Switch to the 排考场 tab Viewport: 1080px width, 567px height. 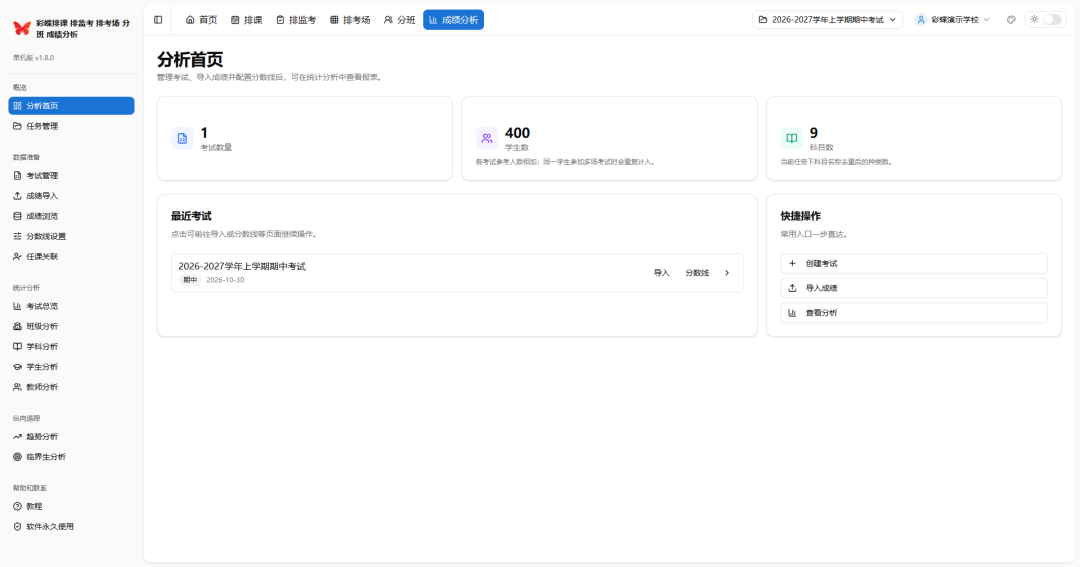coord(350,20)
